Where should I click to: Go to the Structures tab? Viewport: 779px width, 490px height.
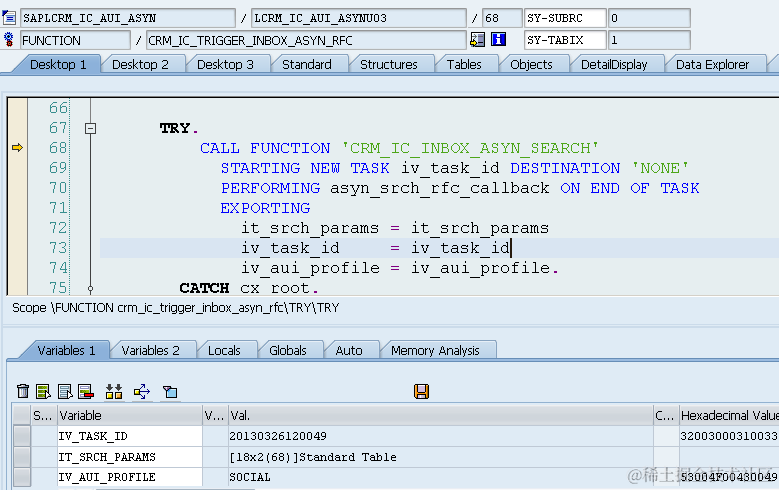[x=389, y=65]
